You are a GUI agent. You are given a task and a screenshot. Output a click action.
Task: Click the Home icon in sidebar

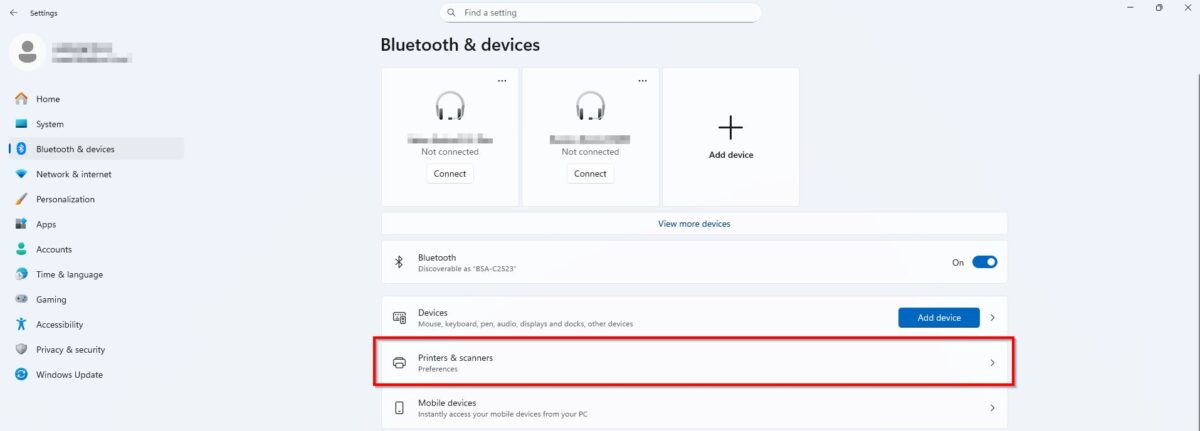[21, 99]
